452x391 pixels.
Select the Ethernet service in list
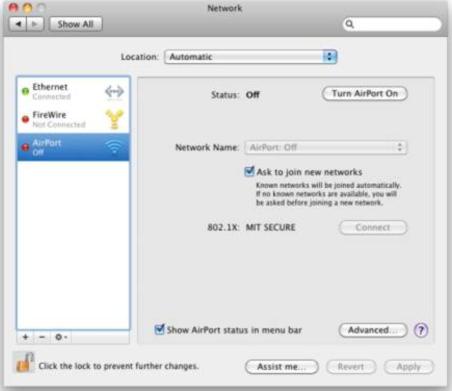point(73,91)
